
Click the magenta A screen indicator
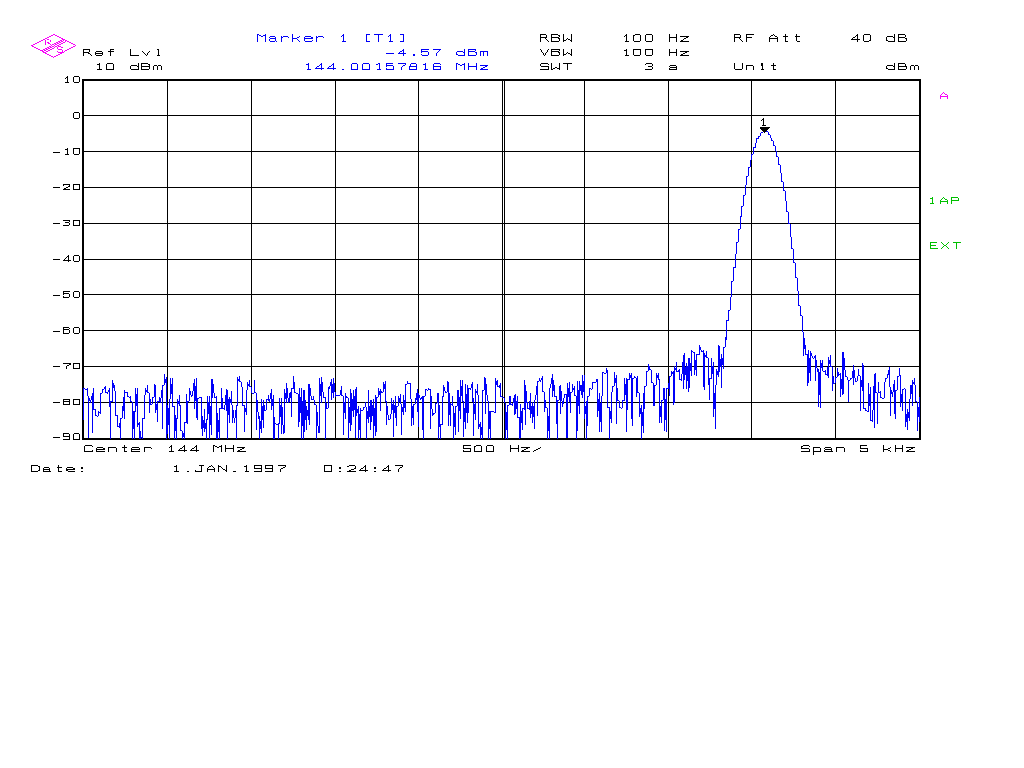point(944,96)
